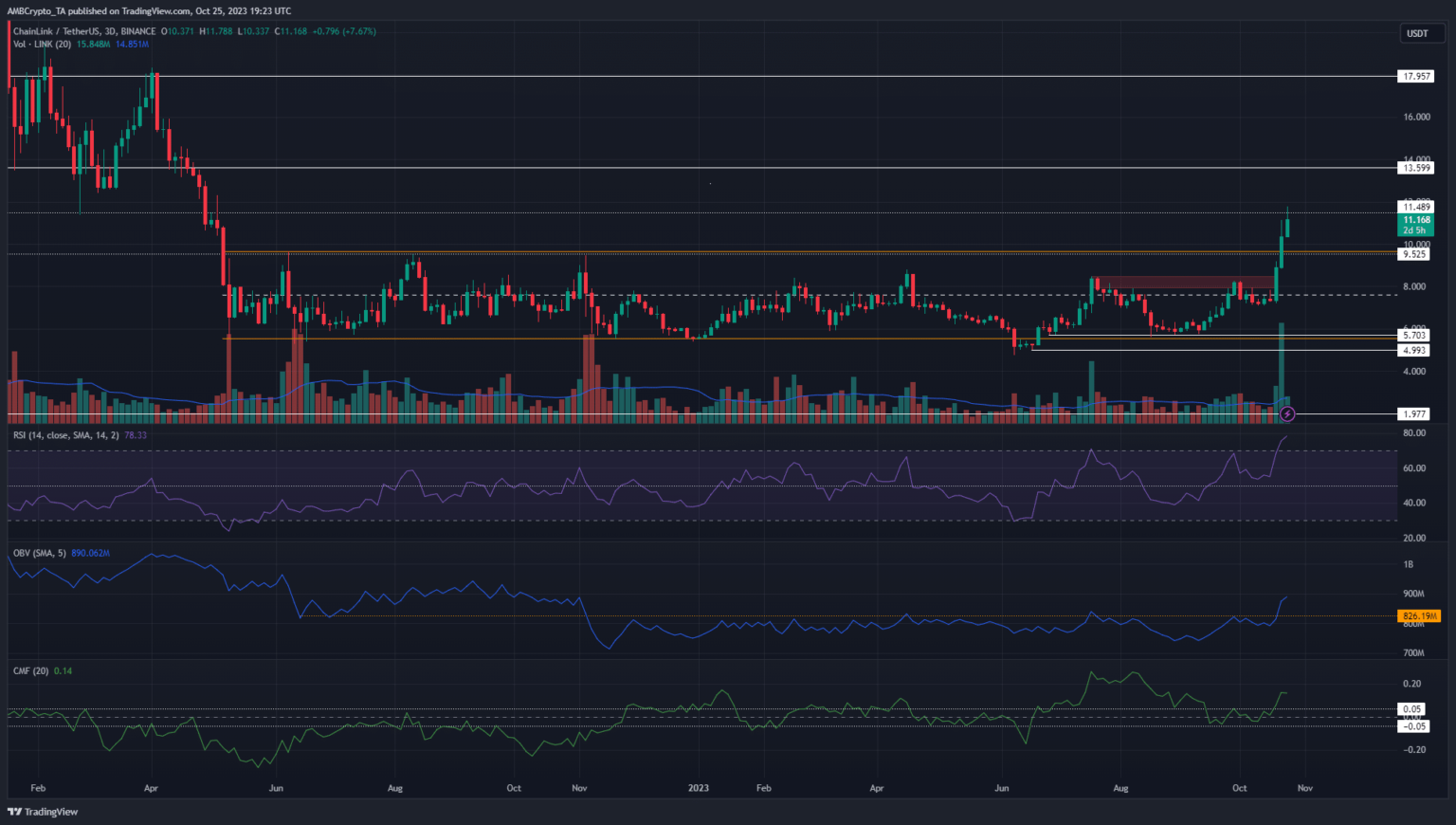Select the RSI indicator legend label

(x=65, y=435)
